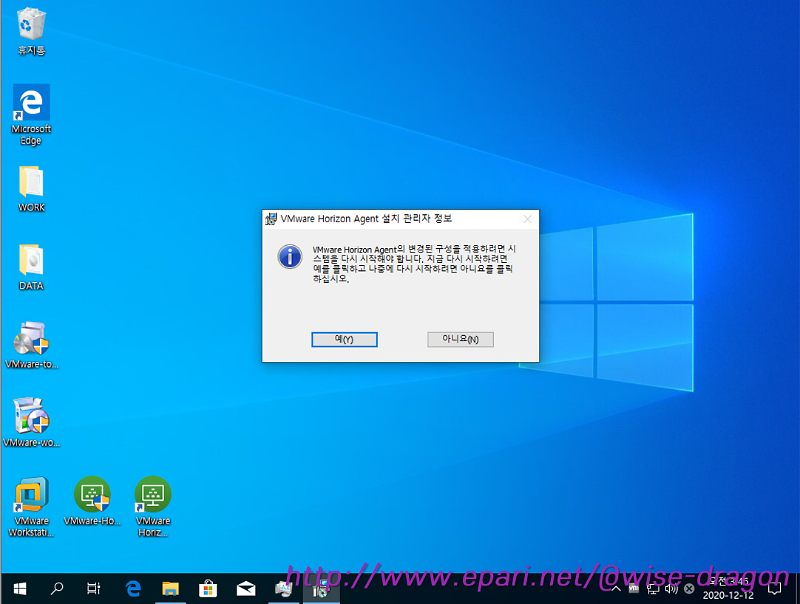Open the Windows Start menu
Viewport: 800px width, 604px height.
[19, 589]
